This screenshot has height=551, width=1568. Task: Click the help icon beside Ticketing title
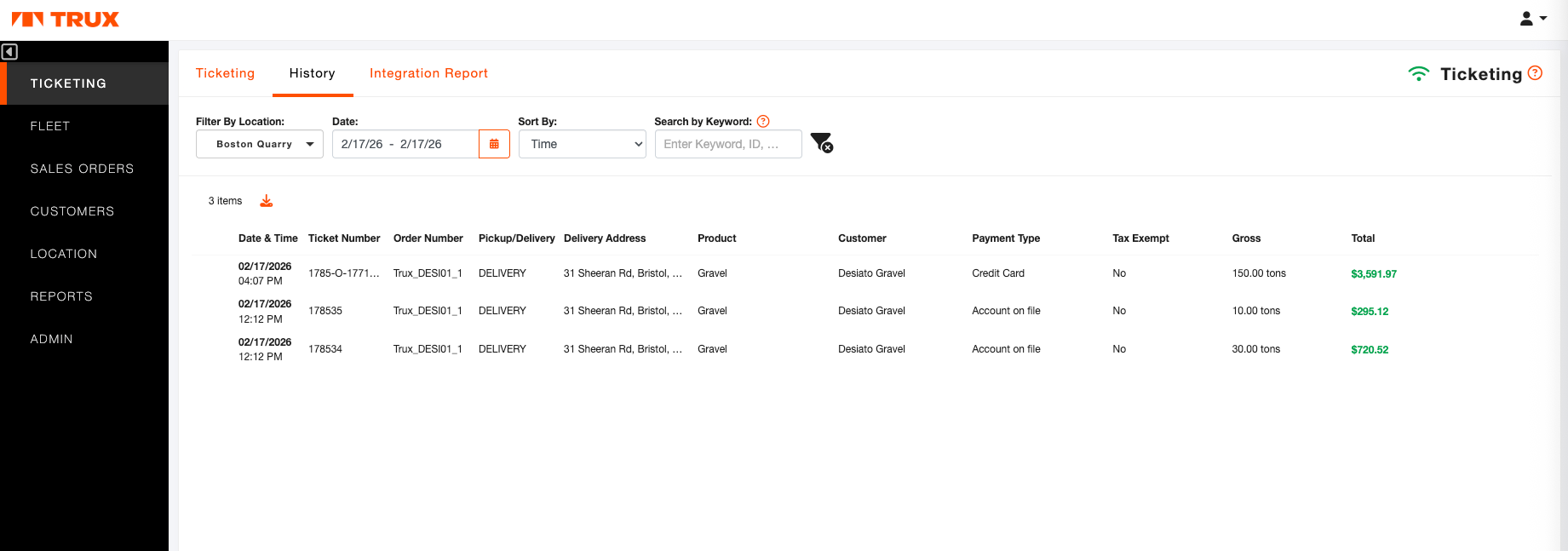(1535, 73)
